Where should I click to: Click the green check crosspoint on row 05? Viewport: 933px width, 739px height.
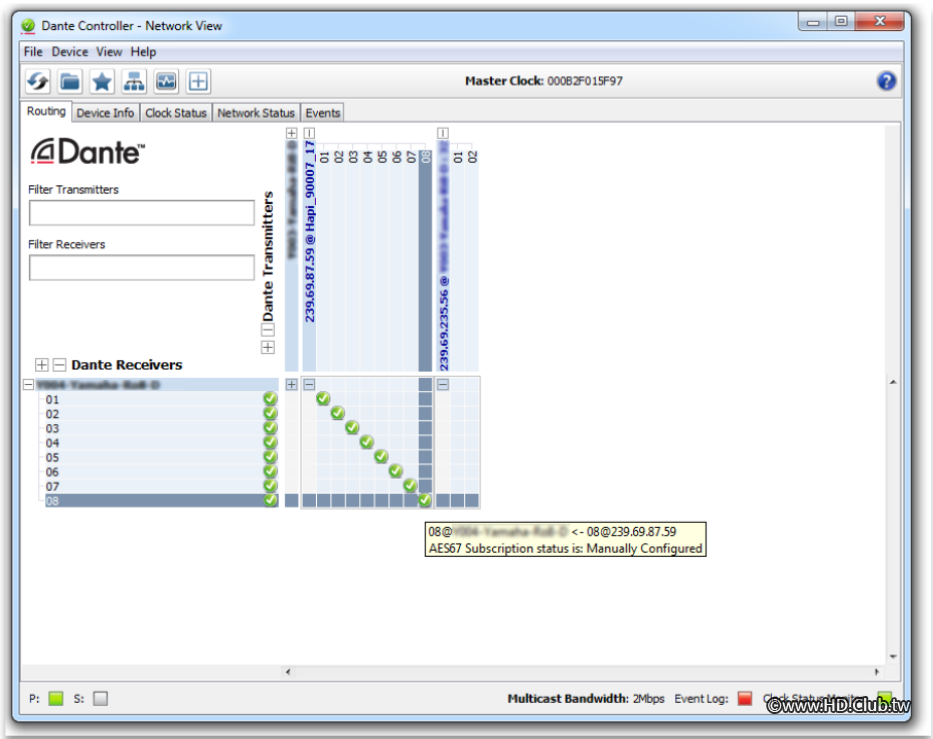pos(381,456)
